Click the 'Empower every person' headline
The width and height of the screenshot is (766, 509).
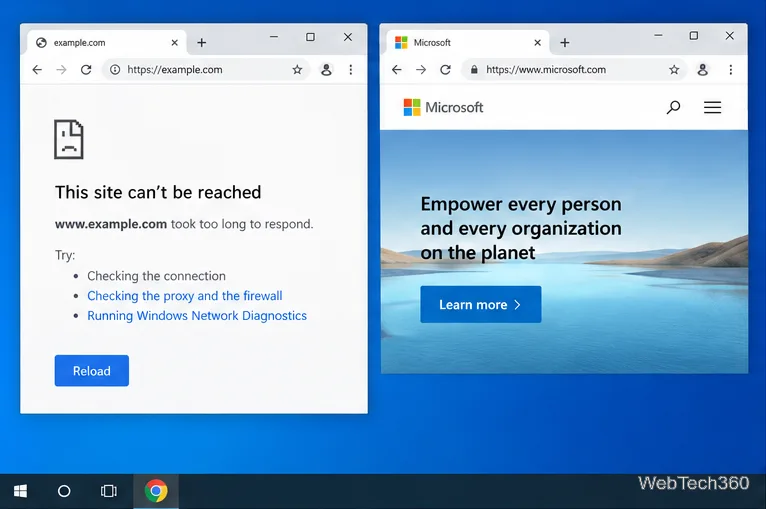[x=521, y=228]
